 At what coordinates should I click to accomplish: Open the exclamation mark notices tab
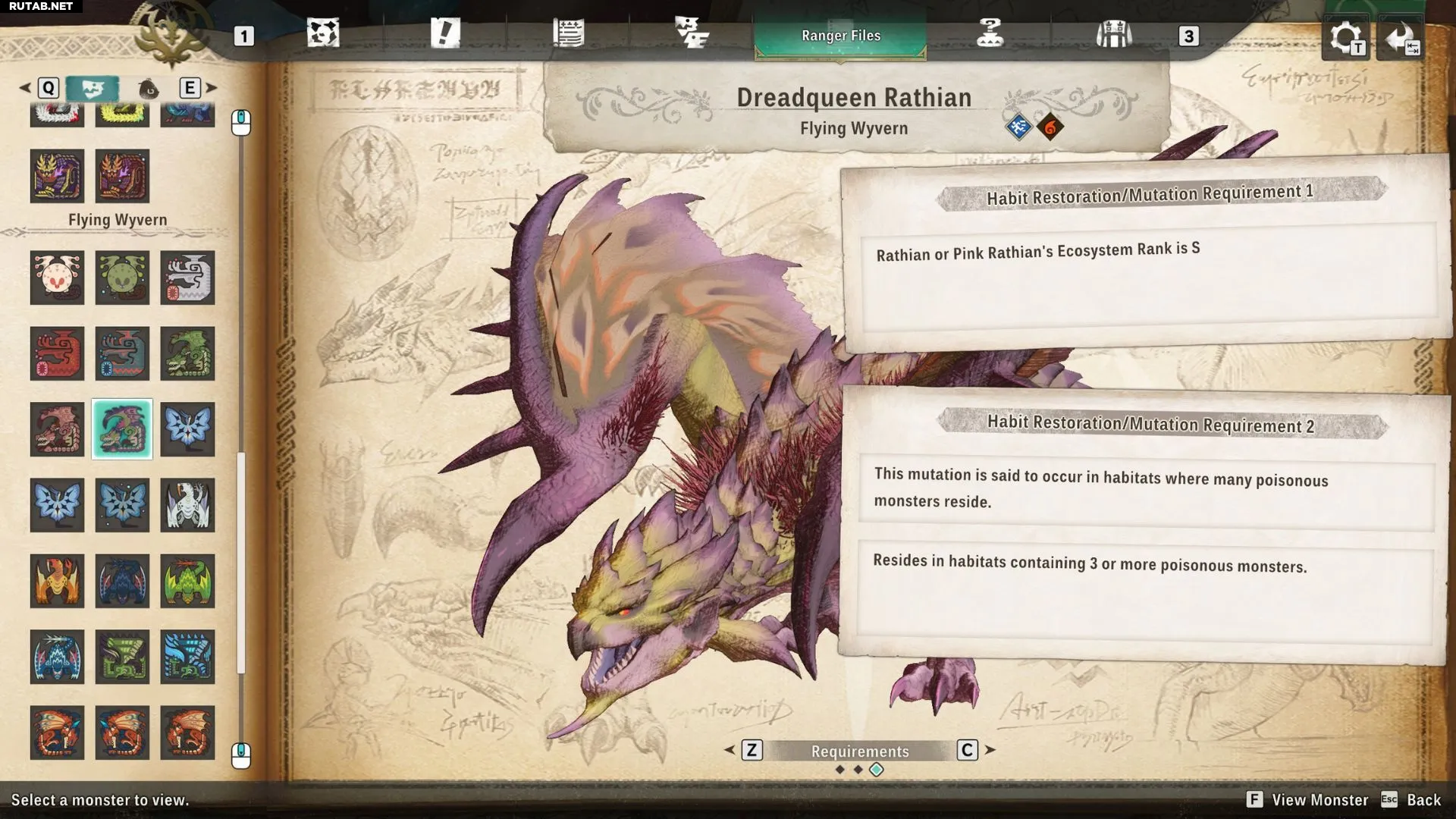click(445, 34)
